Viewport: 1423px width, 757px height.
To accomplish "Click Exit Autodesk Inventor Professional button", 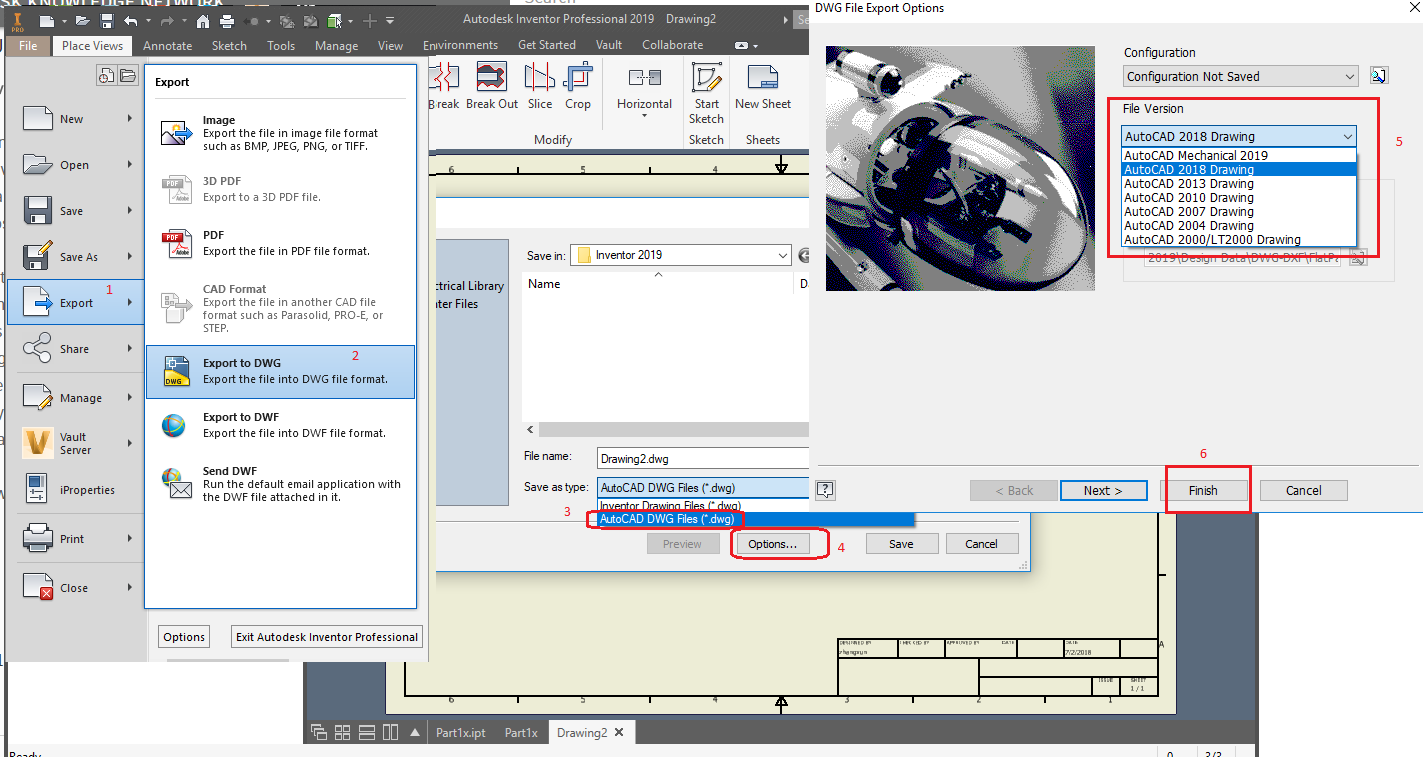I will (x=327, y=637).
